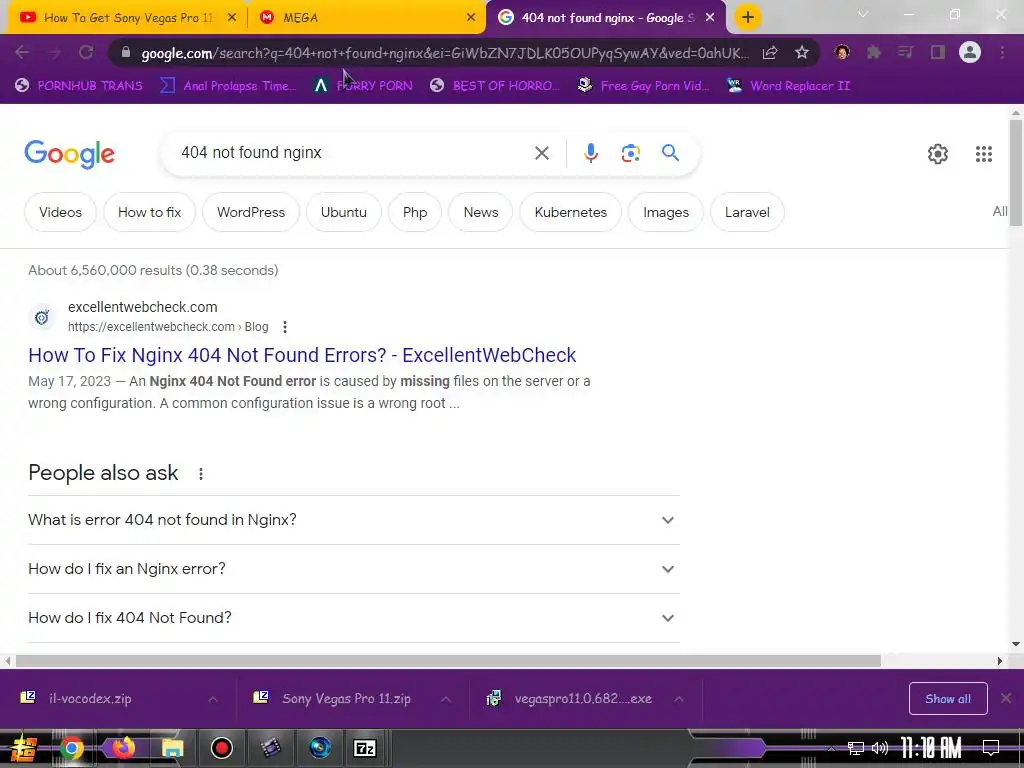This screenshot has width=1024, height=768.
Task: Open the Google apps grid
Action: tap(984, 153)
